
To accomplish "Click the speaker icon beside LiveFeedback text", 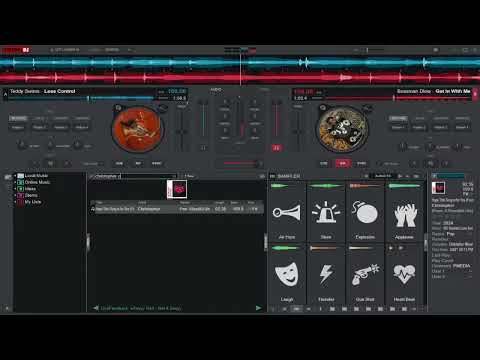I will tap(96, 308).
